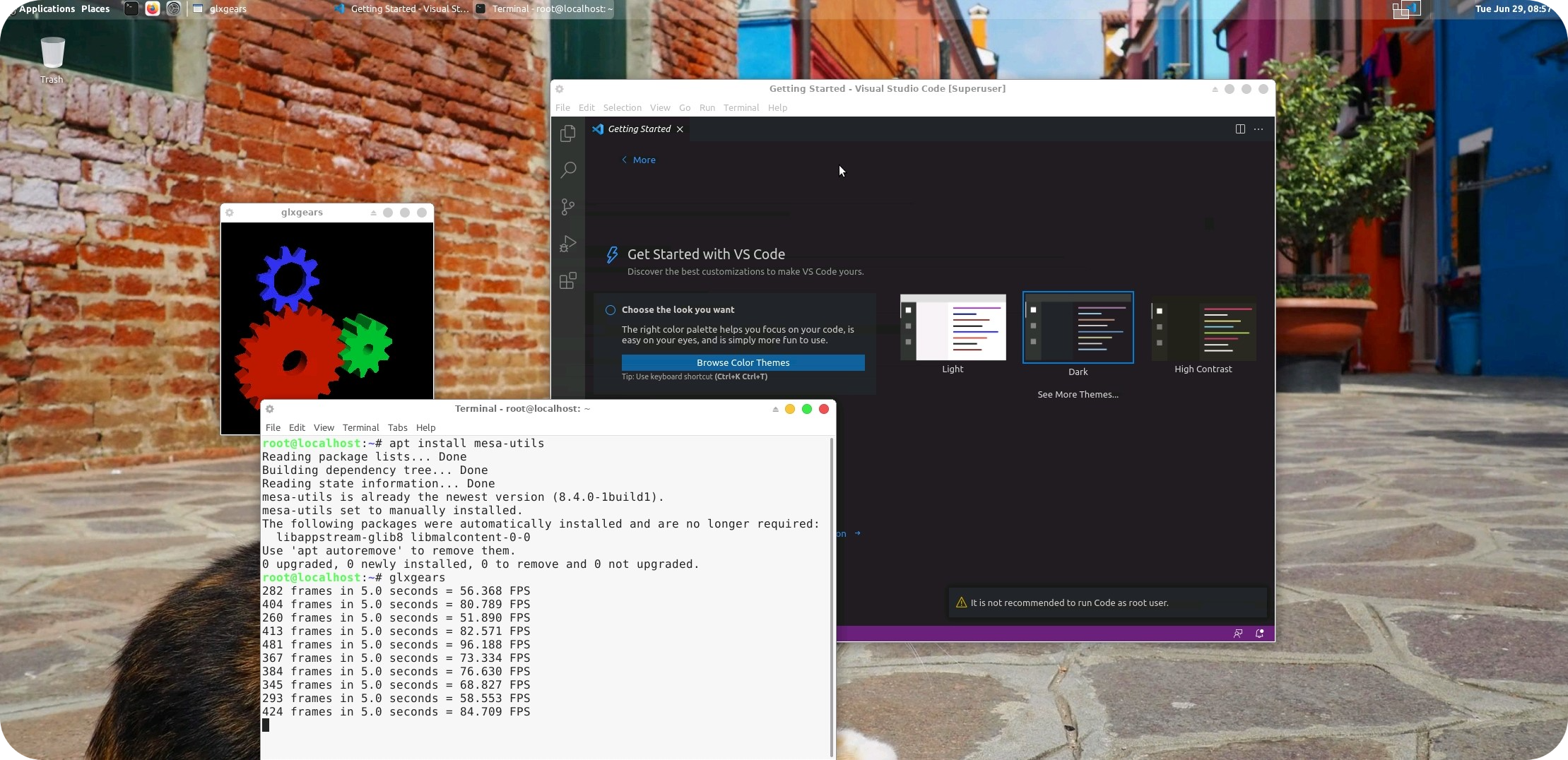
Task: Open the Extensions view in VS Code
Action: 567,280
